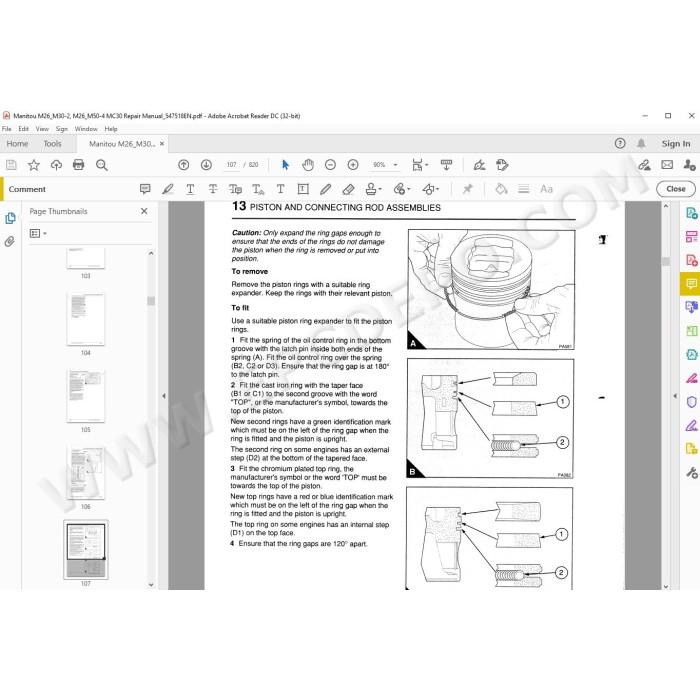Image resolution: width=700 pixels, height=700 pixels.
Task: Select the Hand pan tool
Action: 308,165
